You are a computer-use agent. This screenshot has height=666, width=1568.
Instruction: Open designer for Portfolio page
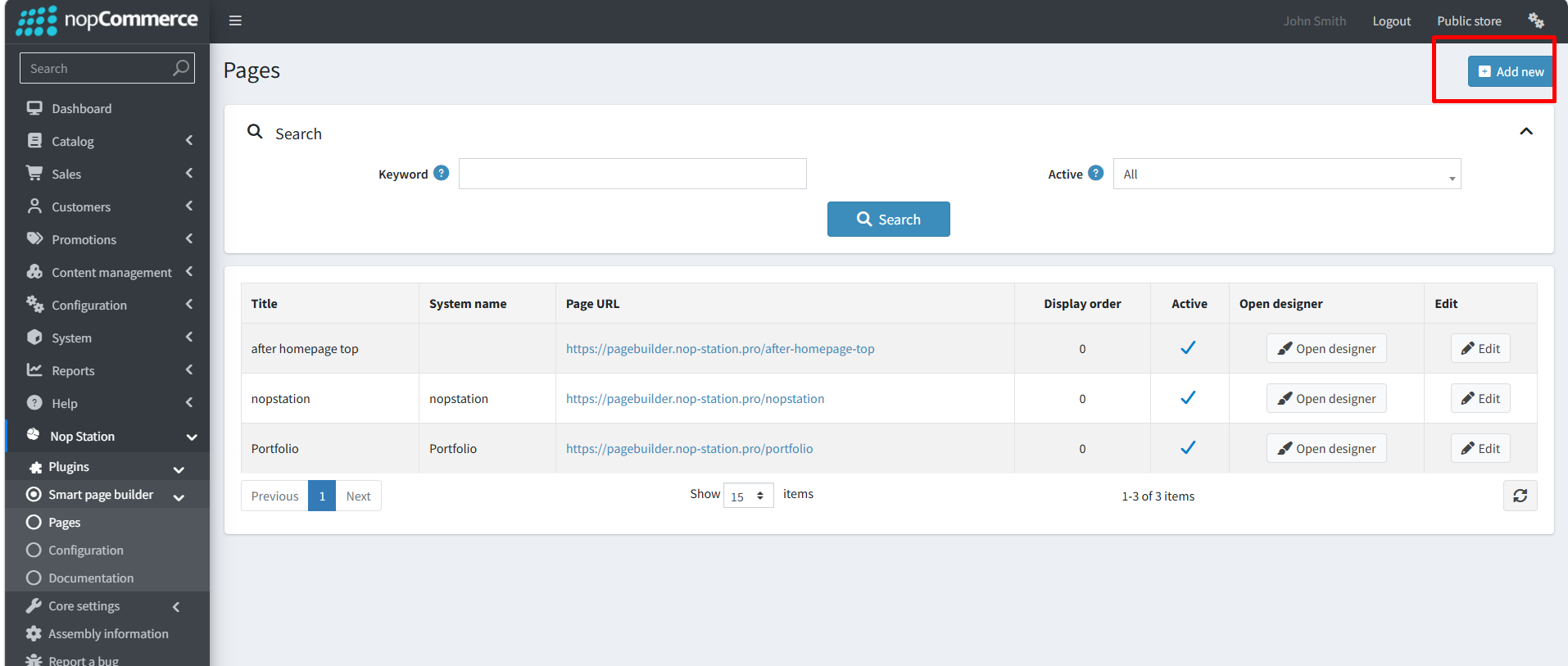1326,448
